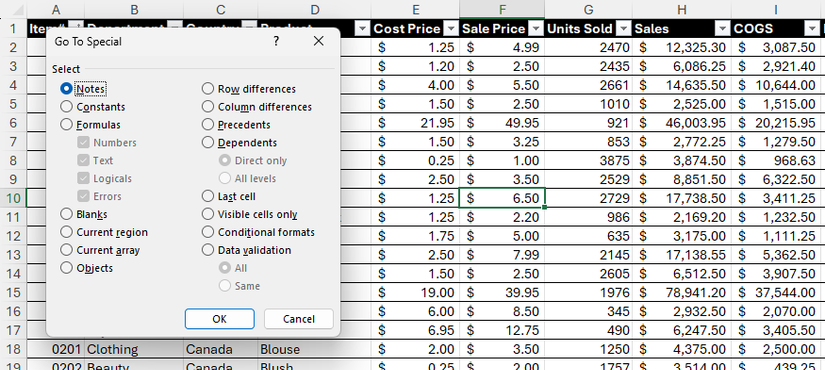Click Sales cell 78,941.20
The image size is (825, 370).
(682, 293)
